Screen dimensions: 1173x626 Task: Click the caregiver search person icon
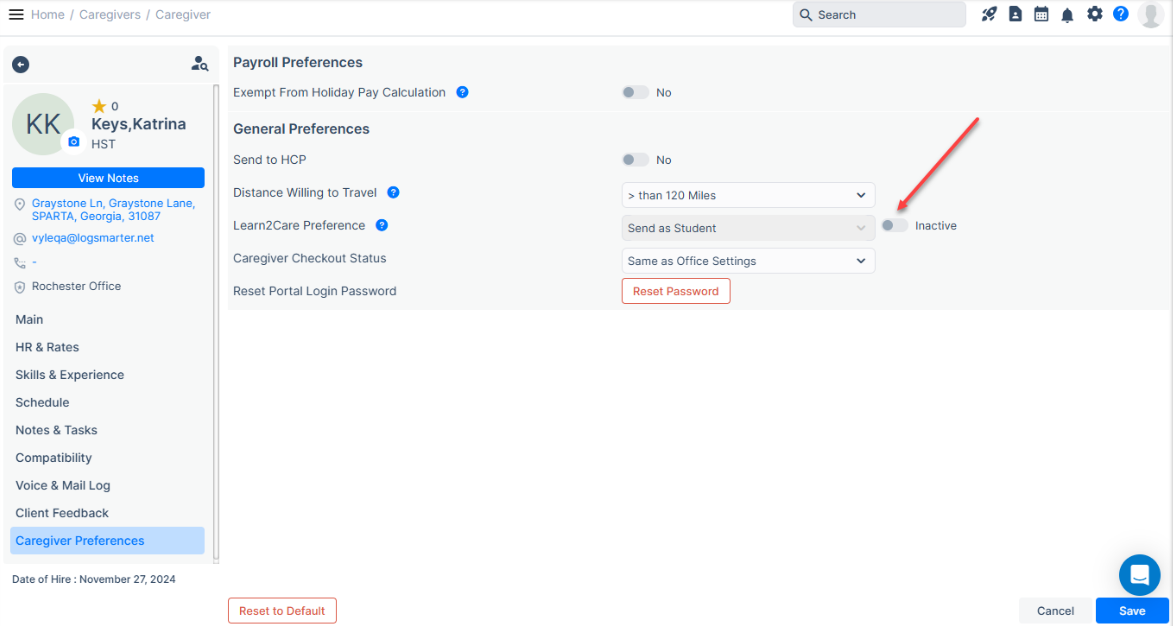click(200, 64)
